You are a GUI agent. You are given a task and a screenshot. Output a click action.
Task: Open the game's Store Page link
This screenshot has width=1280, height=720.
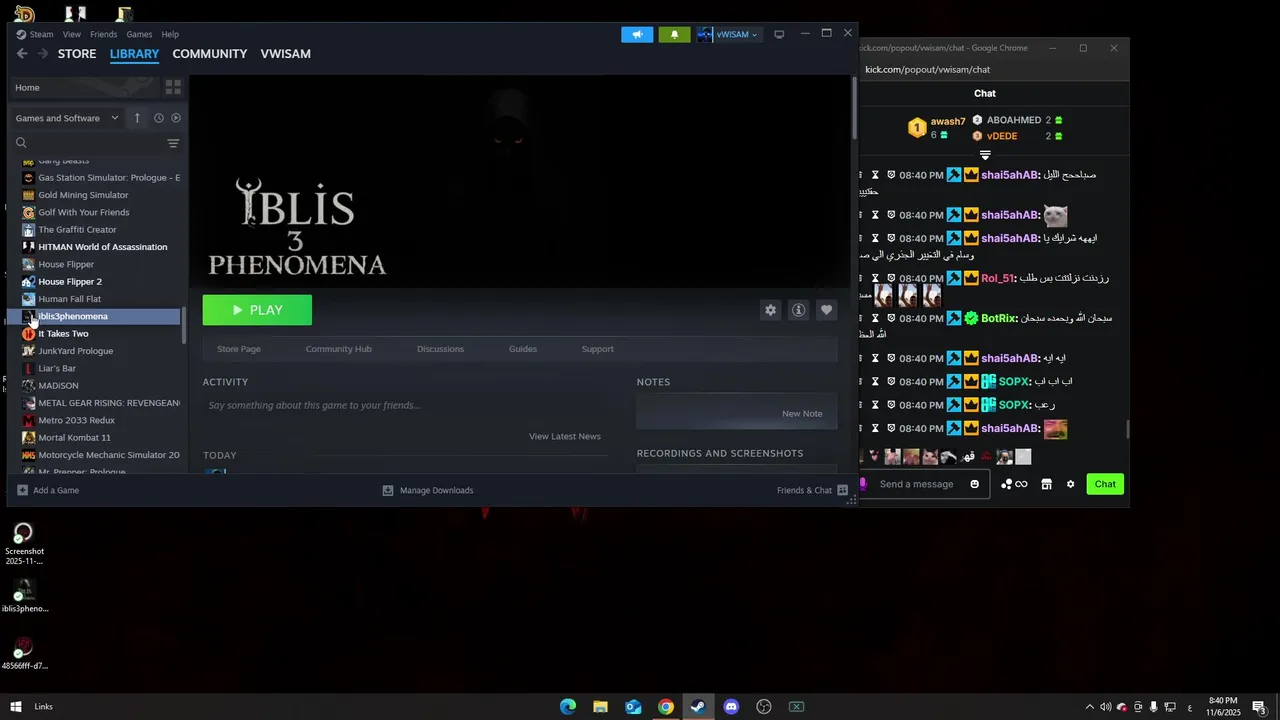coord(239,349)
